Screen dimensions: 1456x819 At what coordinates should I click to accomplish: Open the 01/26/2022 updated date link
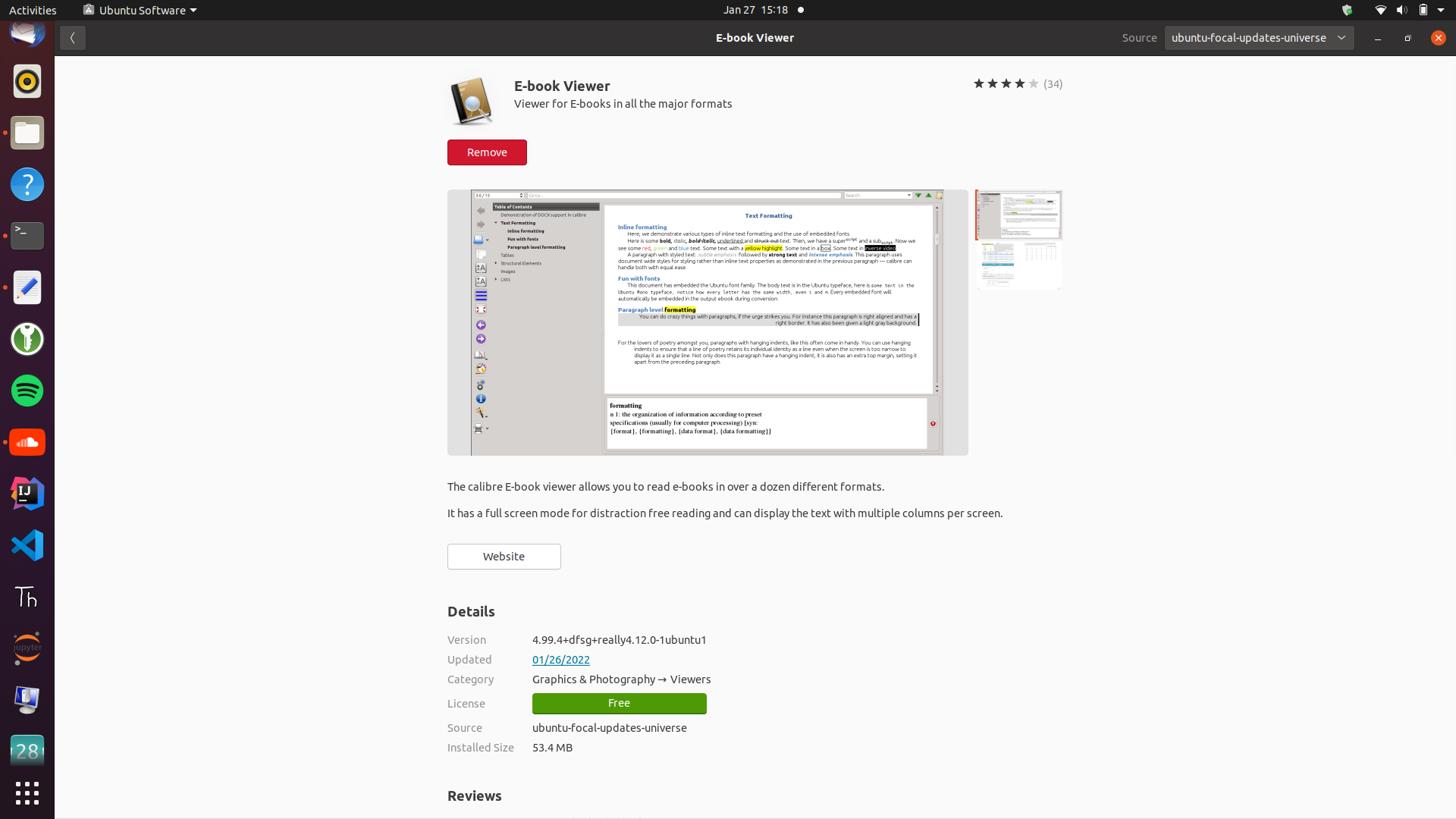click(x=560, y=660)
